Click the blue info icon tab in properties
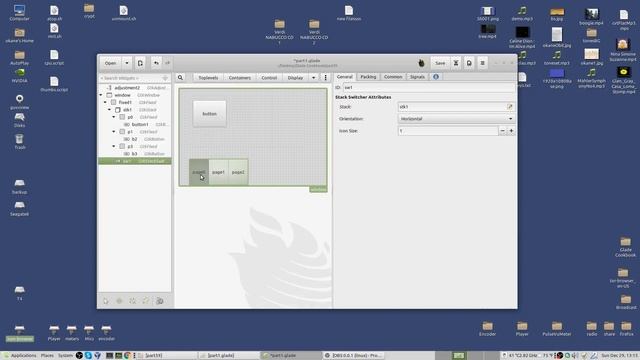 [436, 77]
